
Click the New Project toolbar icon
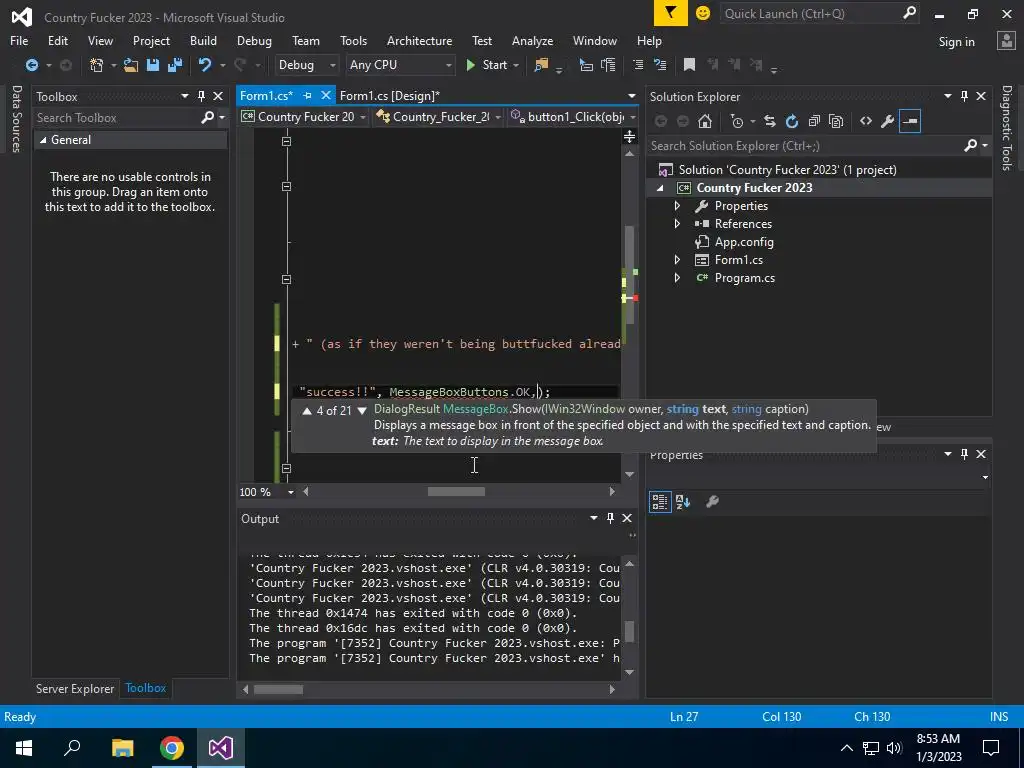(97, 65)
